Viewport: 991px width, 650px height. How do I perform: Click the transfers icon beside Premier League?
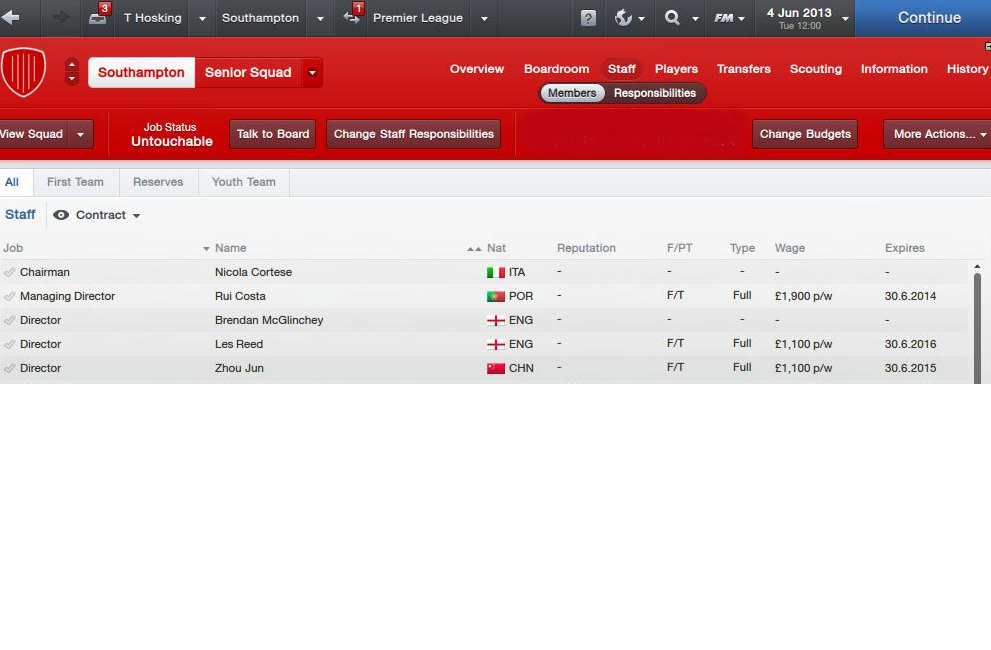click(352, 17)
